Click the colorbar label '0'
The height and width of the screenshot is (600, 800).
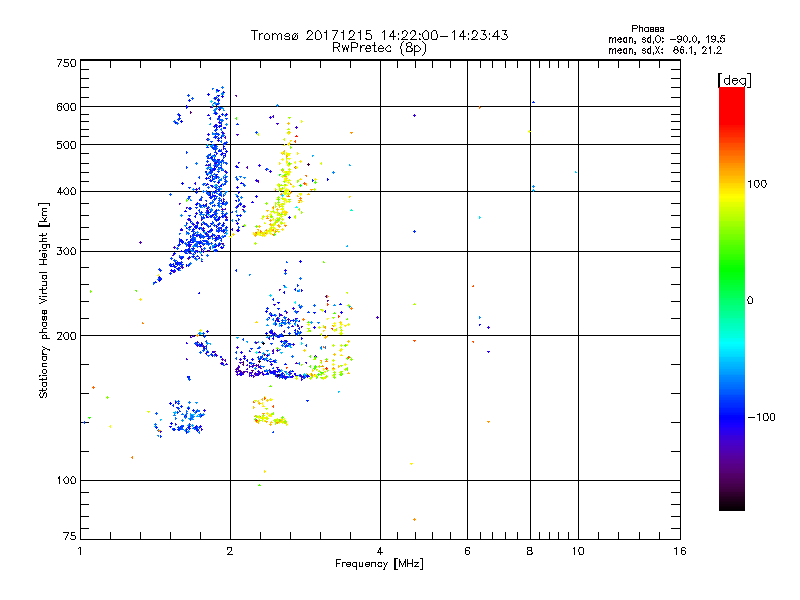(x=750, y=301)
